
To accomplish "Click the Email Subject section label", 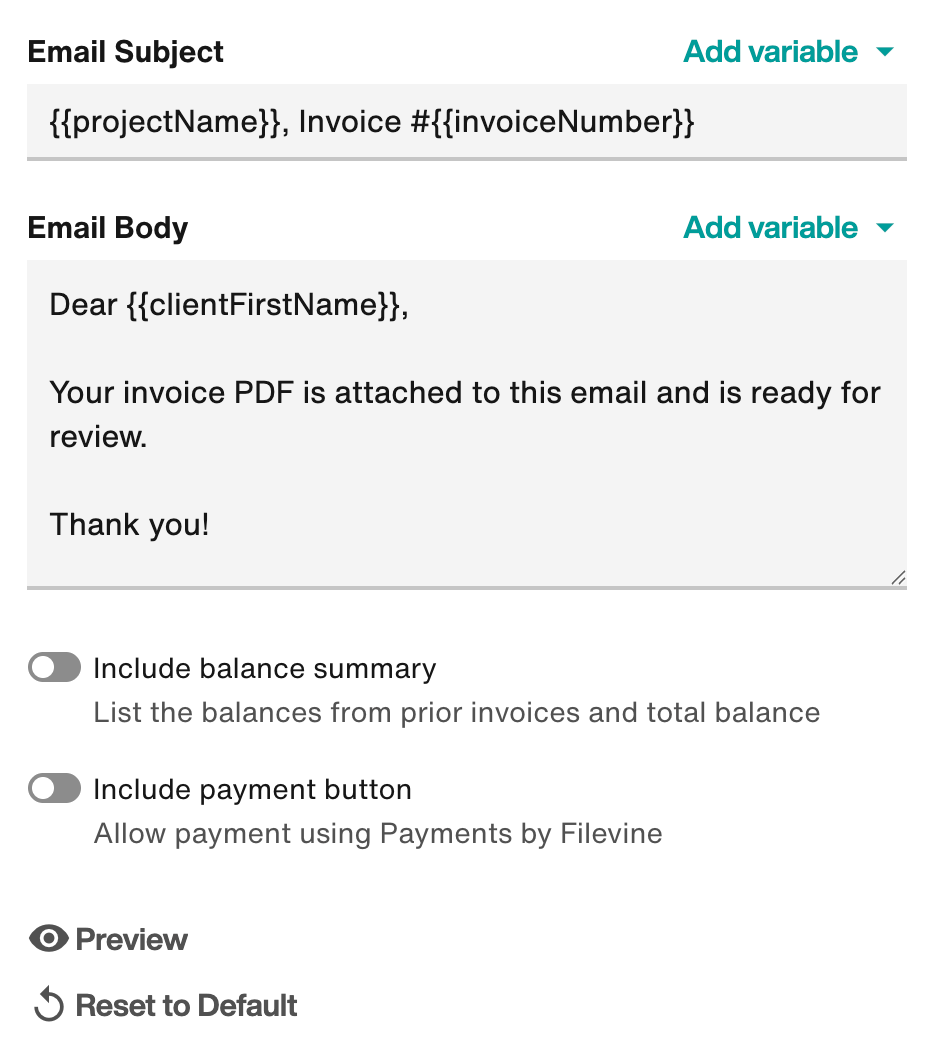I will [x=125, y=52].
